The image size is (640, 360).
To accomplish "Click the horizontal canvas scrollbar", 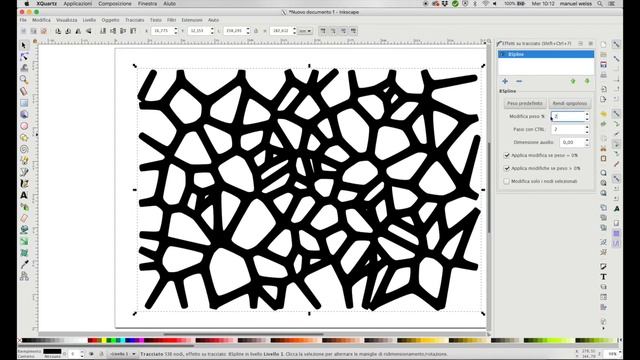I will (243, 334).
